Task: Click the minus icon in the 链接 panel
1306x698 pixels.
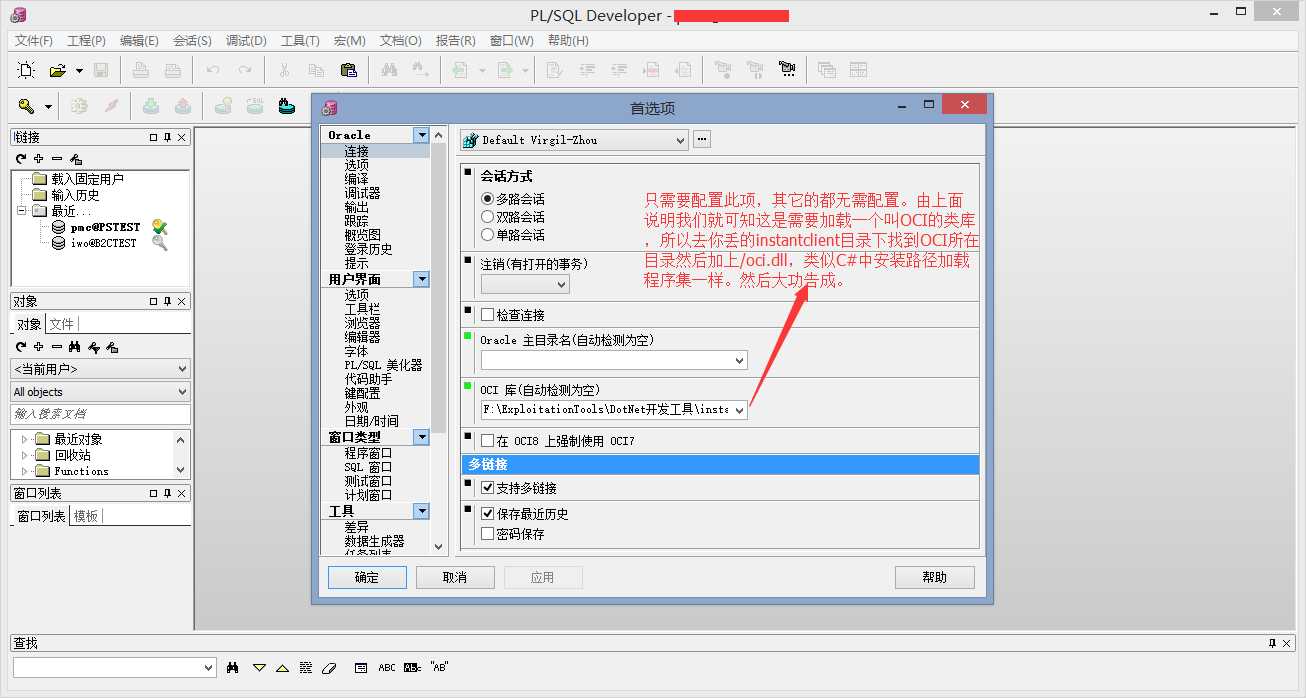Action: [x=57, y=159]
